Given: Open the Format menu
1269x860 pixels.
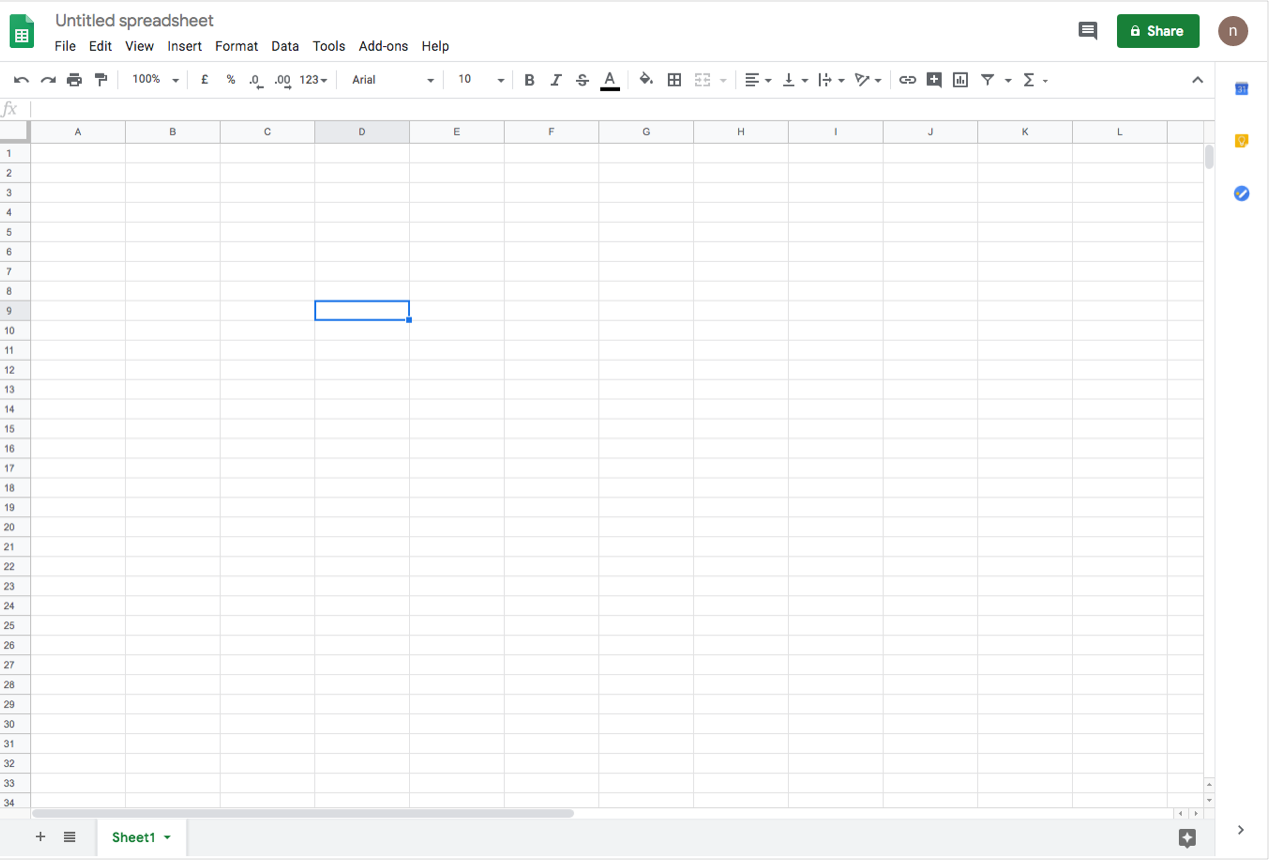Looking at the screenshot, I should pyautogui.click(x=236, y=46).
